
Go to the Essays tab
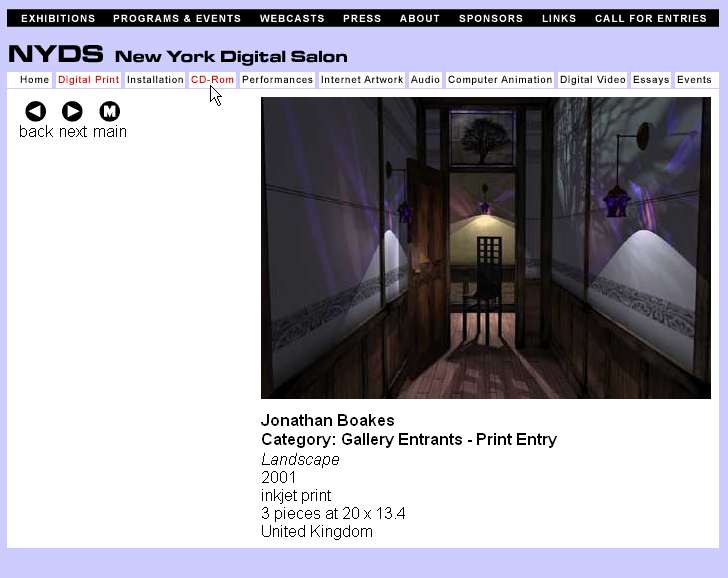click(651, 80)
